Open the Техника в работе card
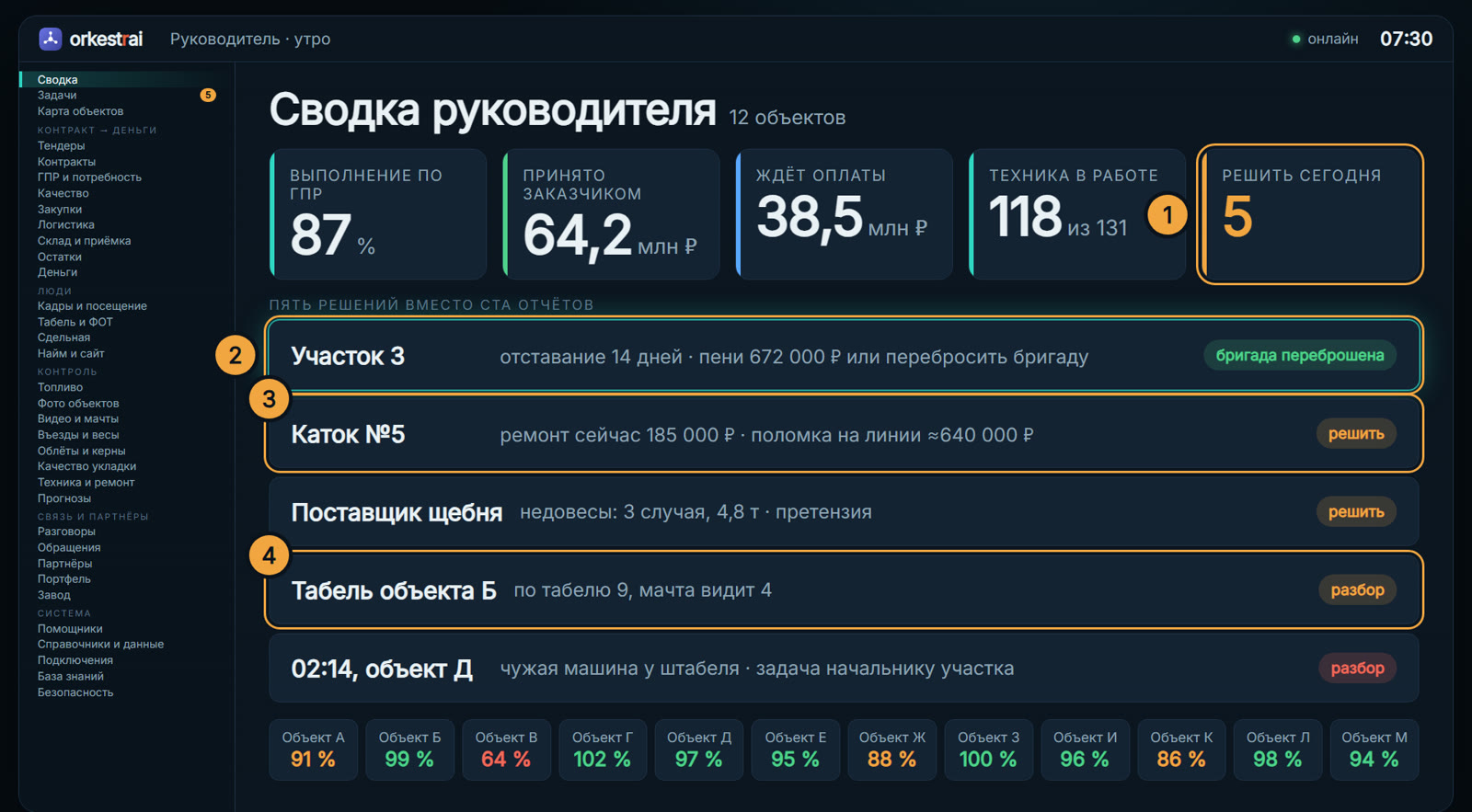This screenshot has height=812, width=1472. tap(1077, 214)
